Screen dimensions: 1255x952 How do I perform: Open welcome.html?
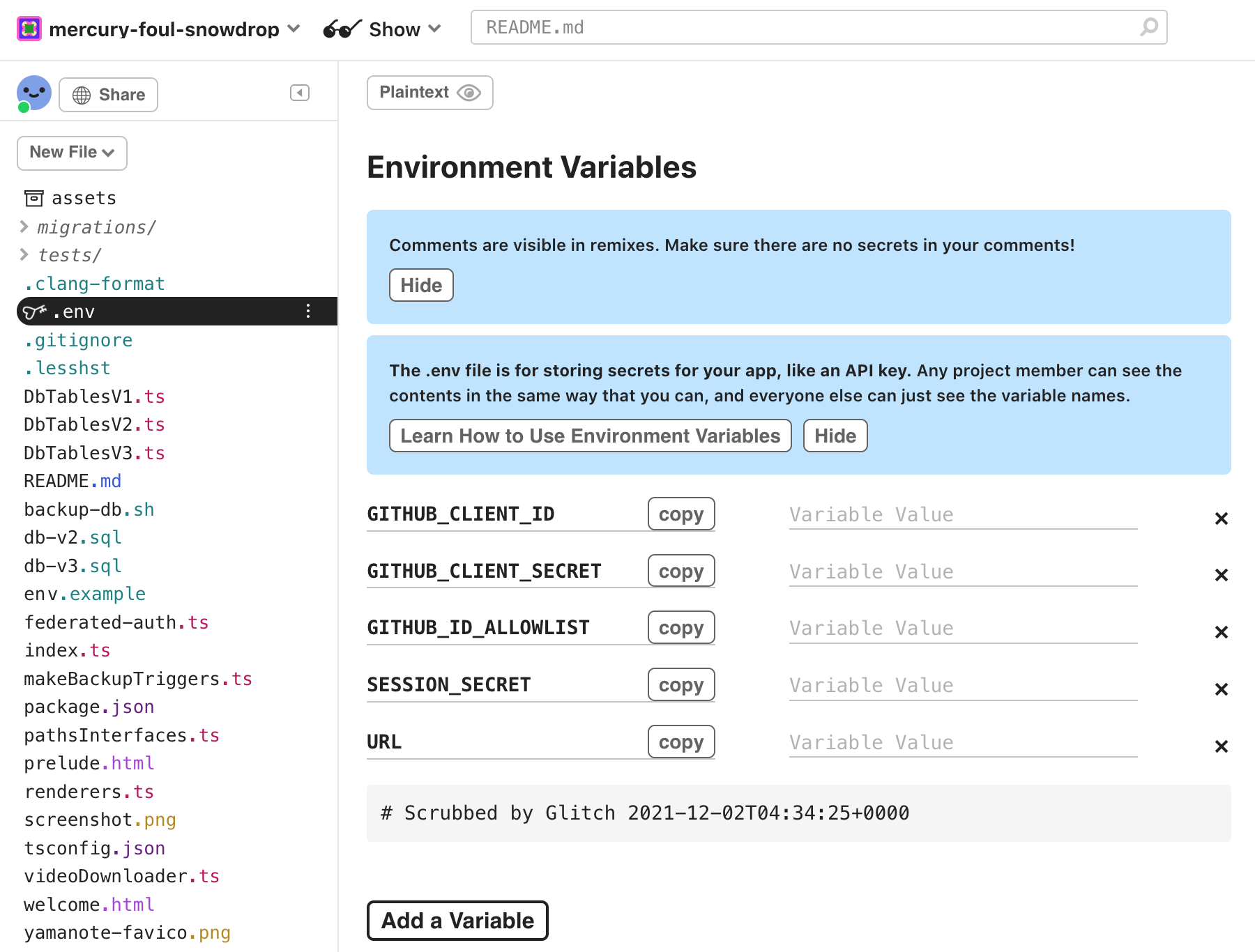[x=89, y=905]
